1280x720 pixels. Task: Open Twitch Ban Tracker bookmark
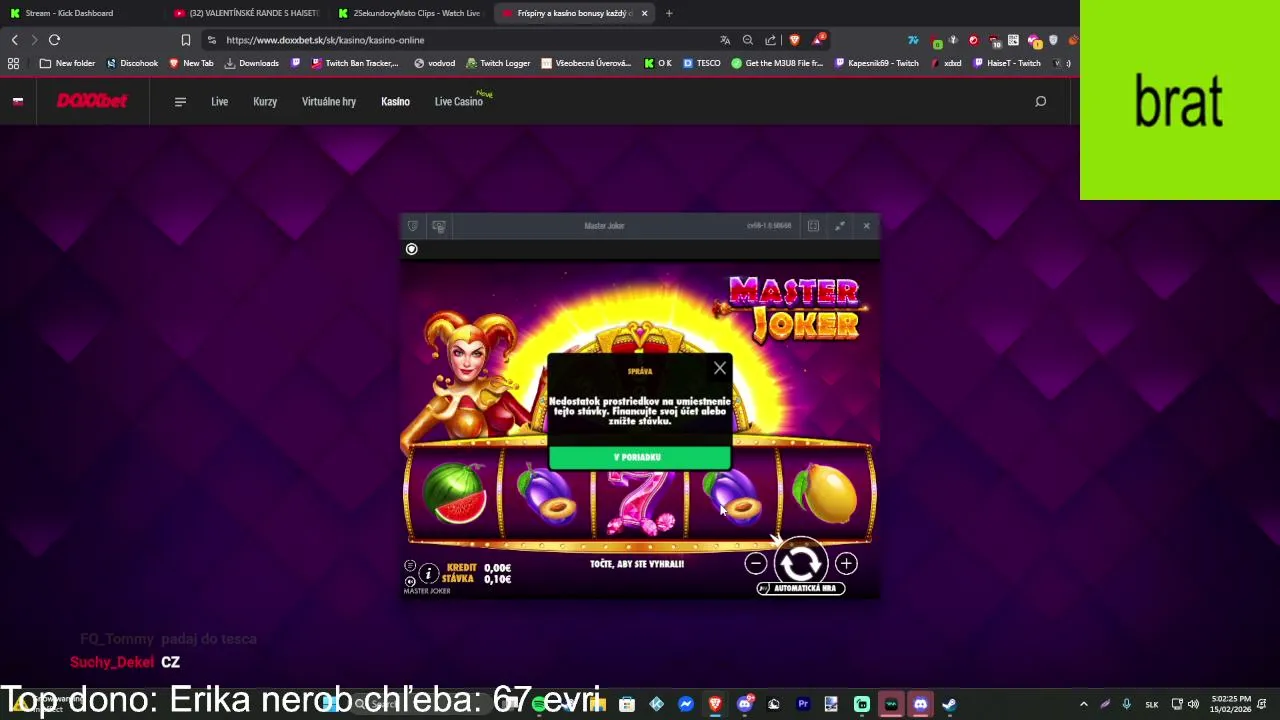(x=355, y=63)
